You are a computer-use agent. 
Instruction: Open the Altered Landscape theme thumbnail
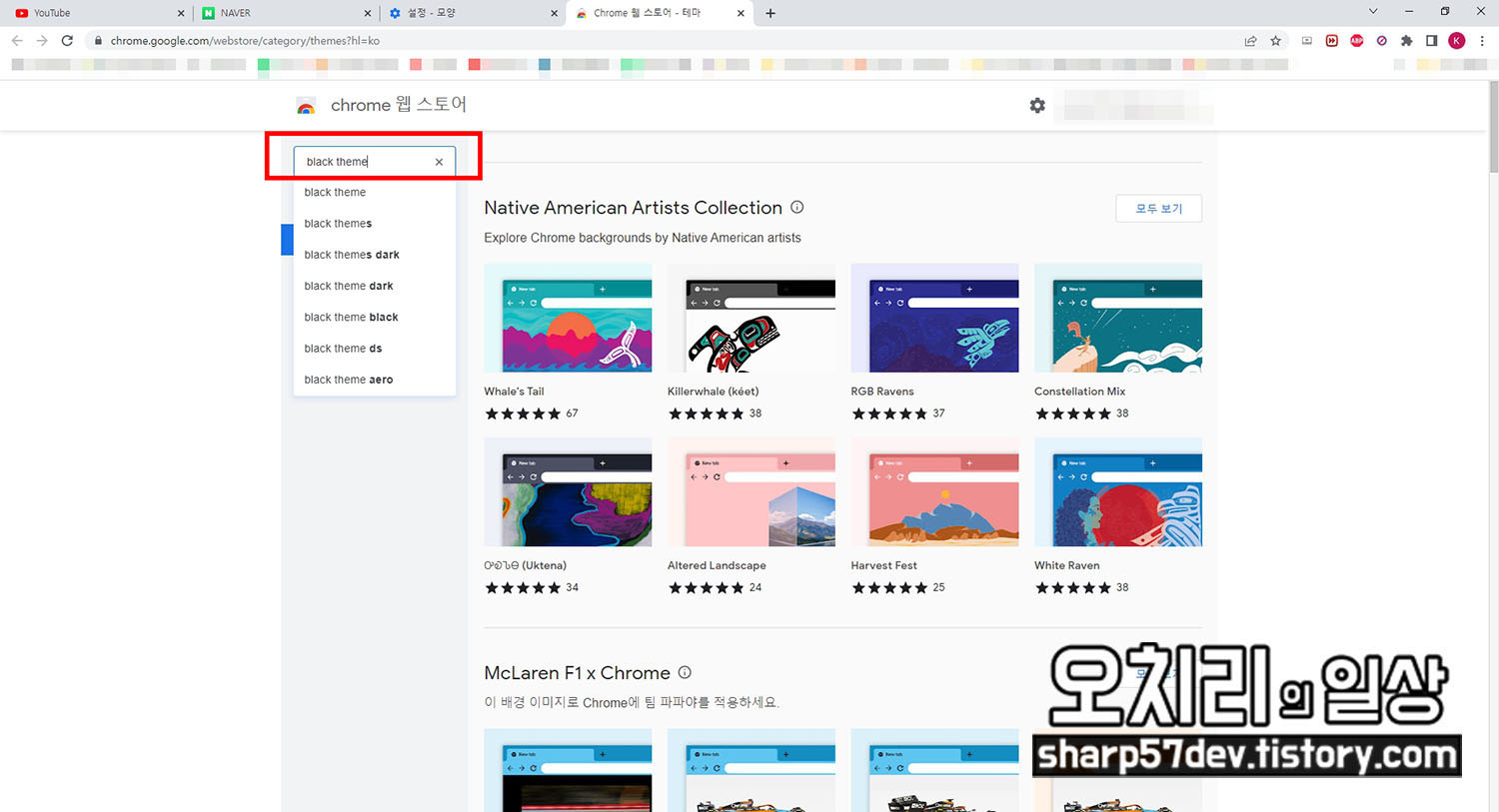tap(751, 491)
